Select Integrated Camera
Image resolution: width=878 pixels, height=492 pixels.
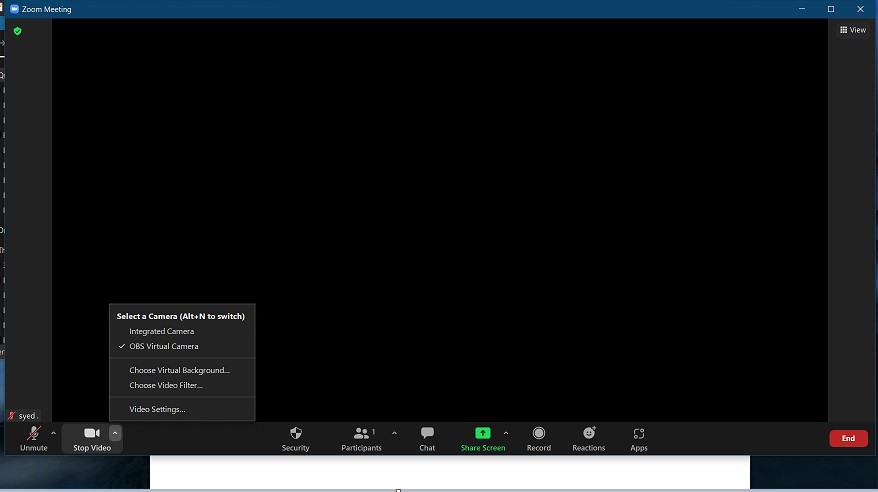(x=161, y=331)
